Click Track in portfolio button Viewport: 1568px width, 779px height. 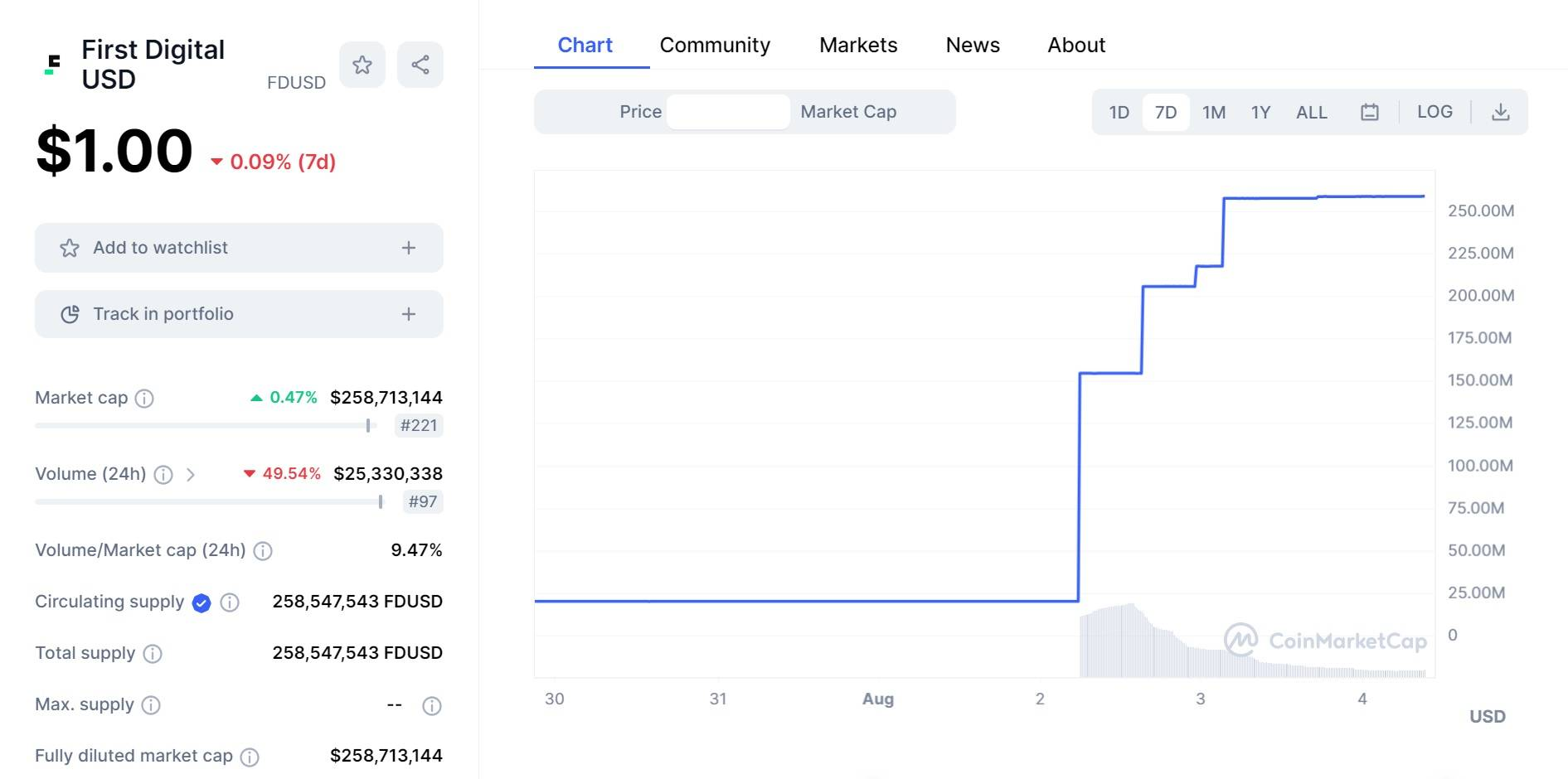pos(239,314)
